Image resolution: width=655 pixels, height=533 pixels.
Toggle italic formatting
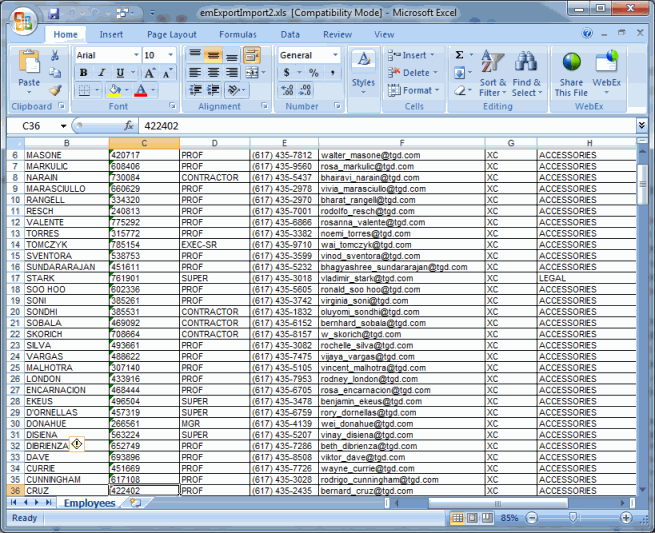coord(102,73)
